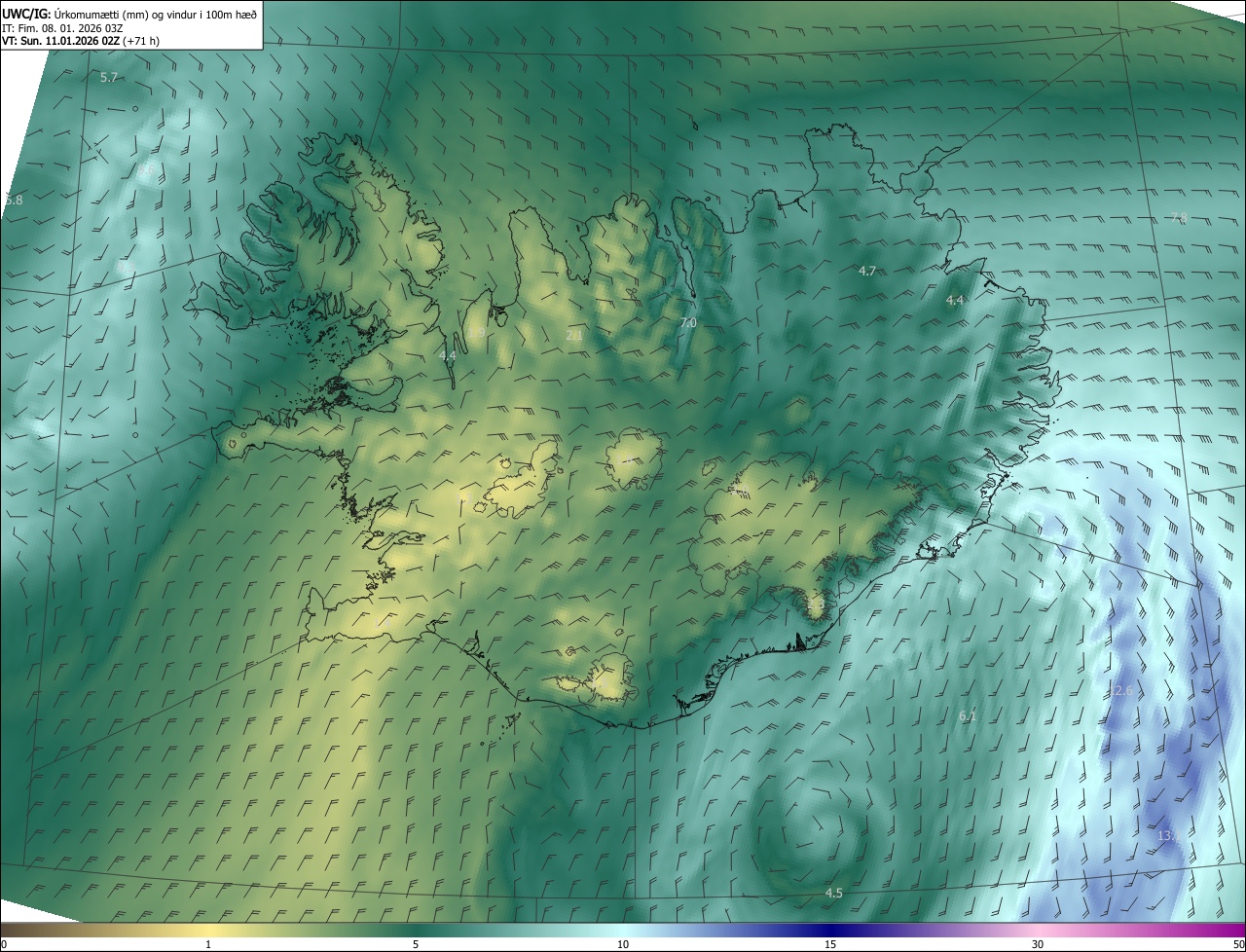
Task: Click the 0 tick on the color scale
Action: pos(4,944)
